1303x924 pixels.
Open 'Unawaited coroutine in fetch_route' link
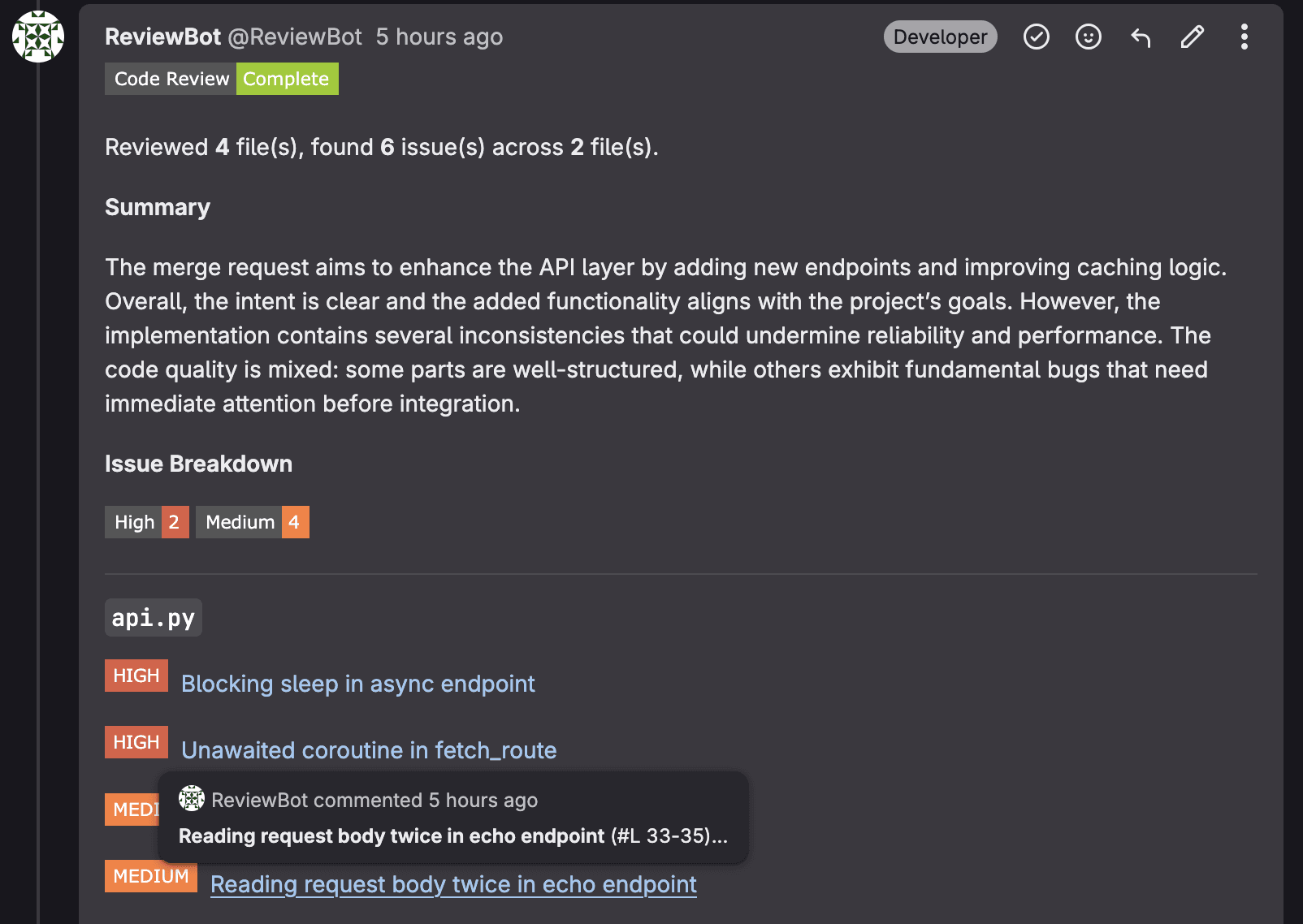[369, 750]
